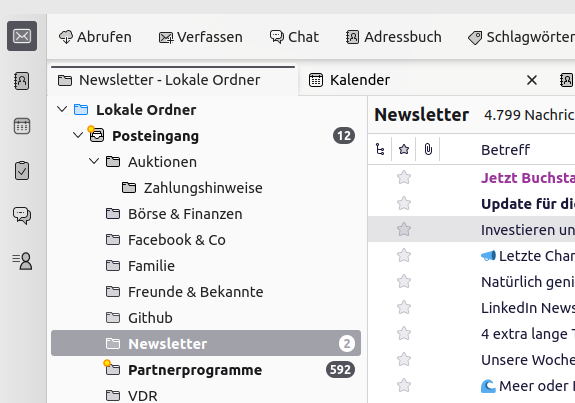Image resolution: width=575 pixels, height=403 pixels.
Task: Sort by the starred column header
Action: tap(404, 149)
